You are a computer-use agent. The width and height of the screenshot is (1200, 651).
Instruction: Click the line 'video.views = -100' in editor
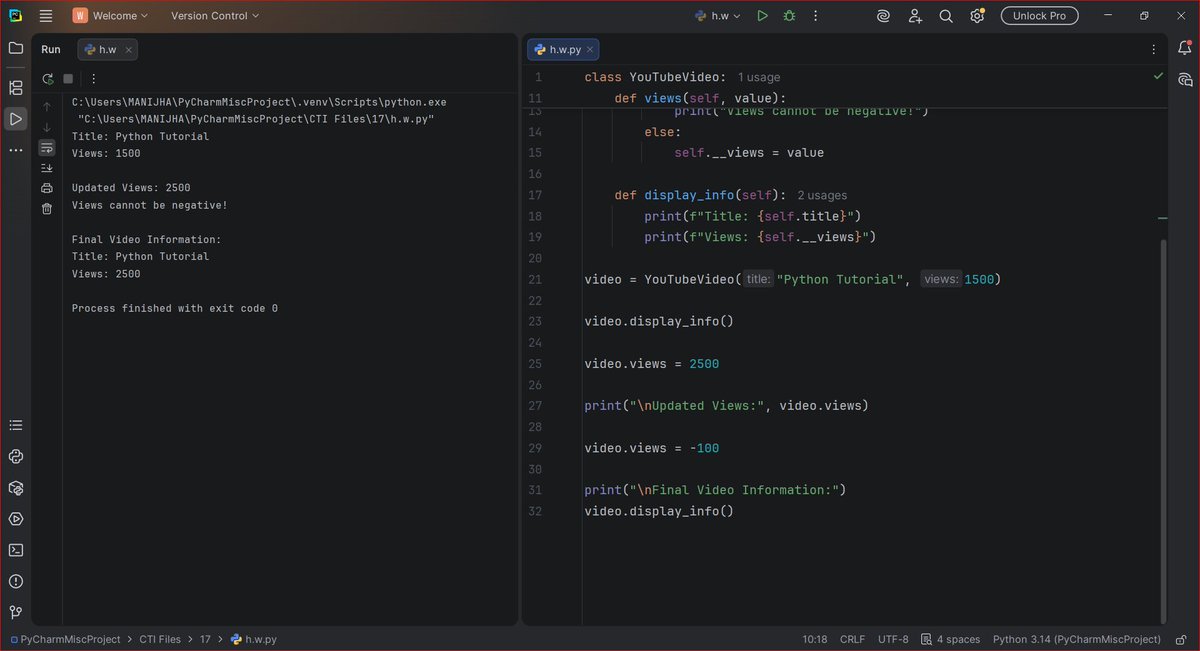point(651,448)
